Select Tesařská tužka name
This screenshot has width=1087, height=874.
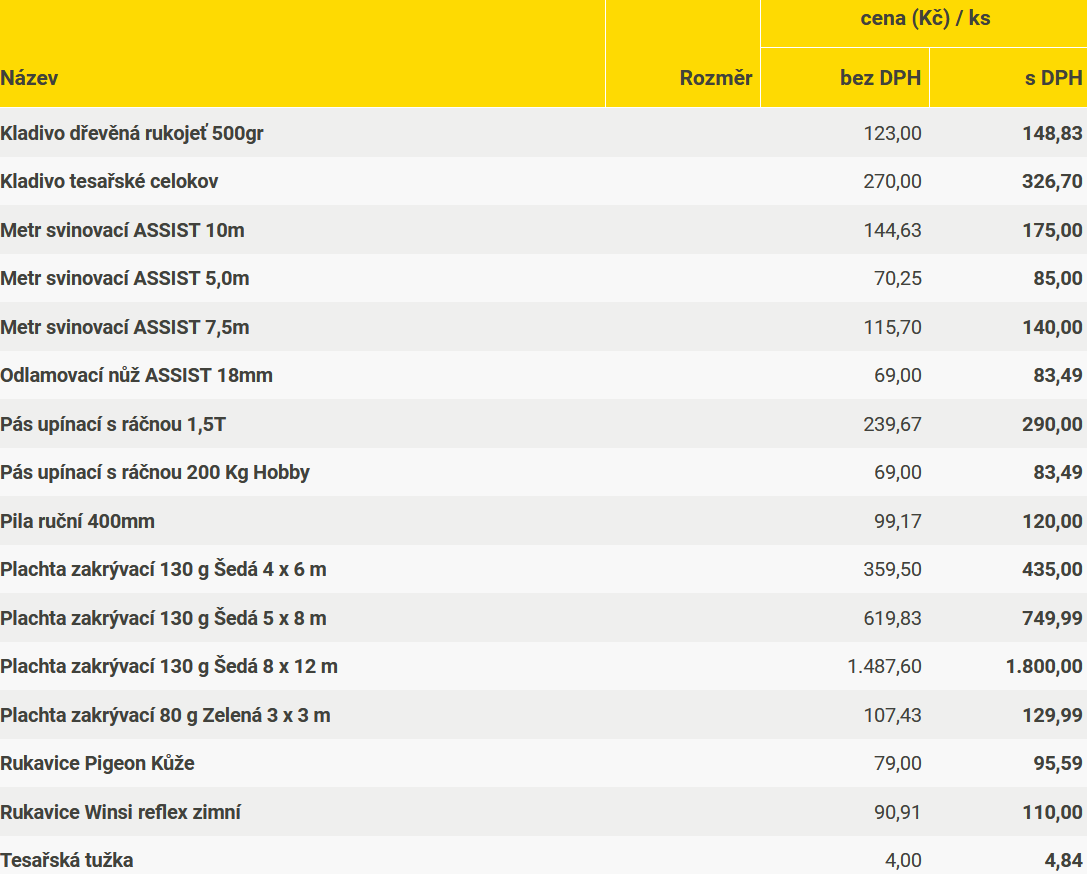(67, 861)
